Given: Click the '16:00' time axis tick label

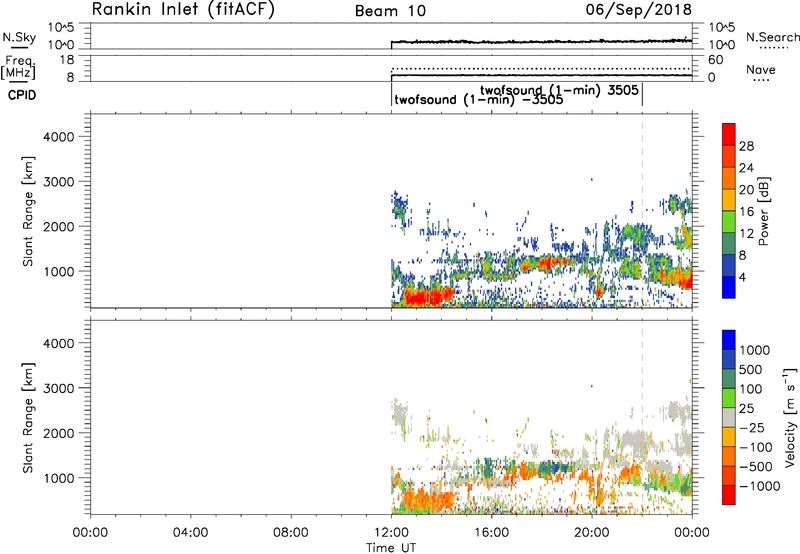Looking at the screenshot, I should click(x=491, y=533).
